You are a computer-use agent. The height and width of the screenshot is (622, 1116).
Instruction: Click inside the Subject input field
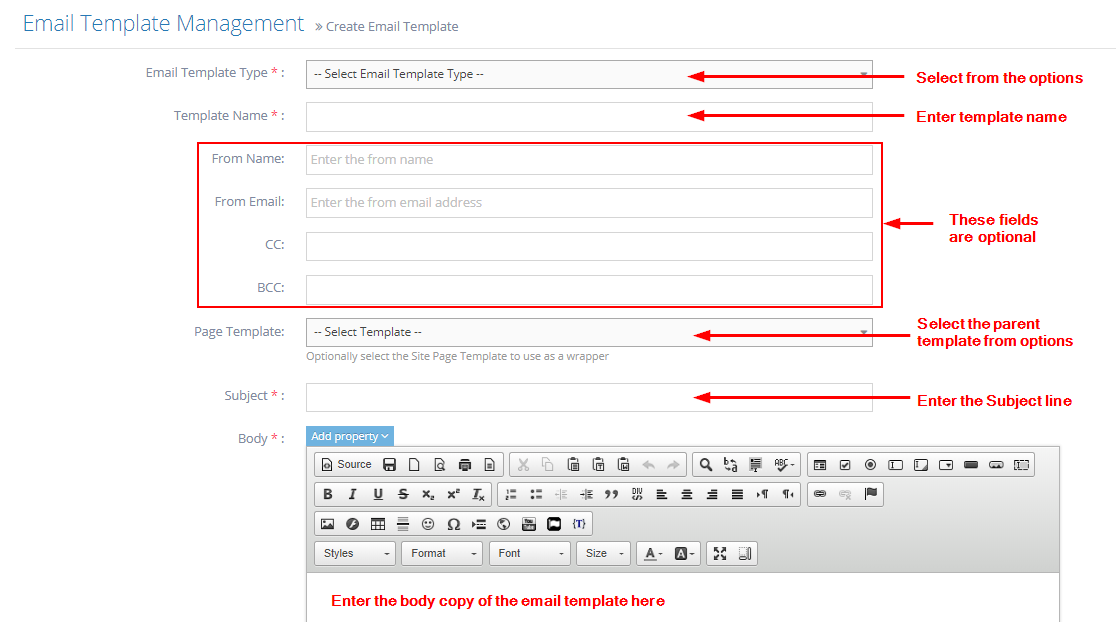tap(588, 397)
